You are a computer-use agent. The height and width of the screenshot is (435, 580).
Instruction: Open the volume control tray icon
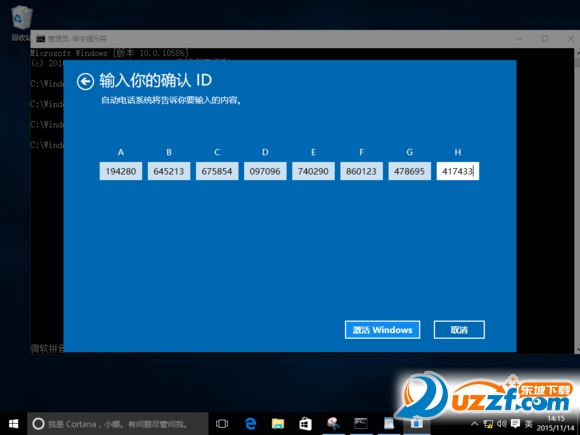coord(502,424)
